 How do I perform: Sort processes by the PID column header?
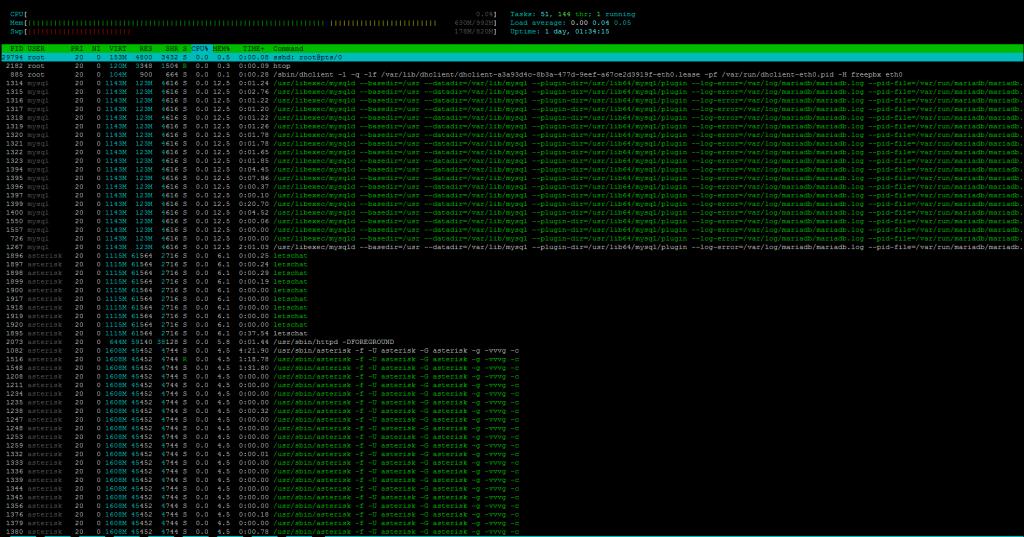coord(16,49)
